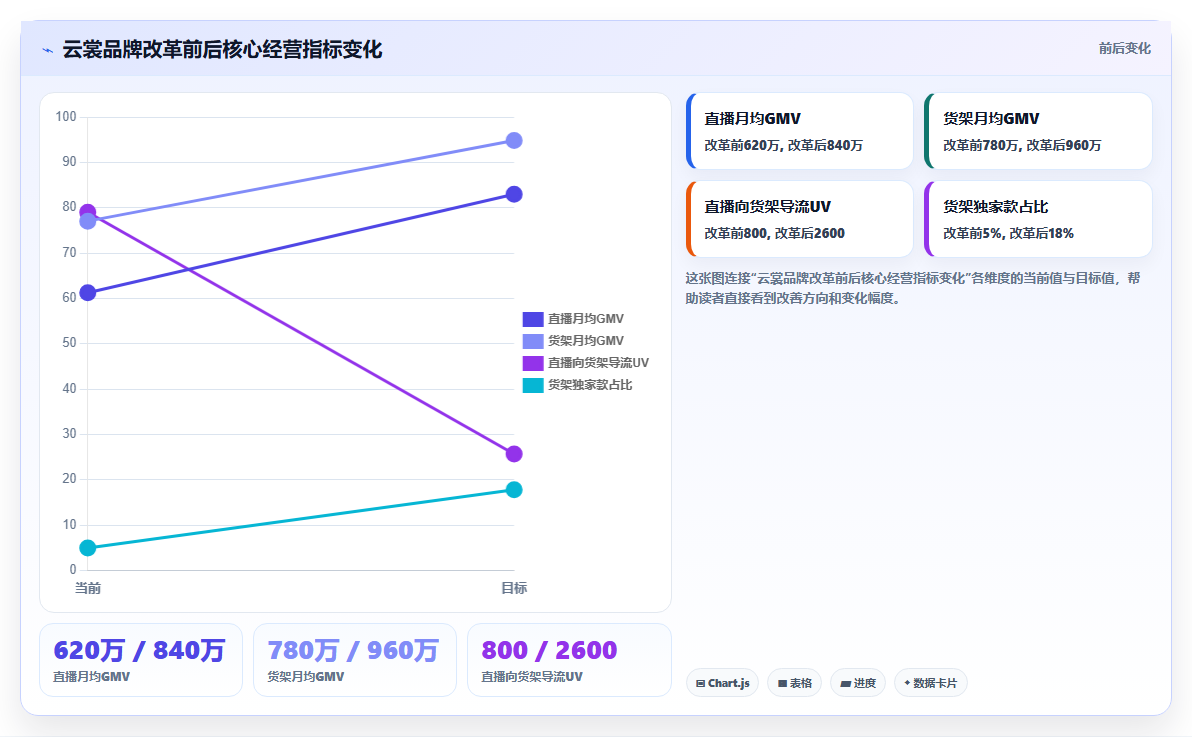The image size is (1192, 737).
Task: Open the 货架独家款占比 info card
Action: click(1038, 219)
